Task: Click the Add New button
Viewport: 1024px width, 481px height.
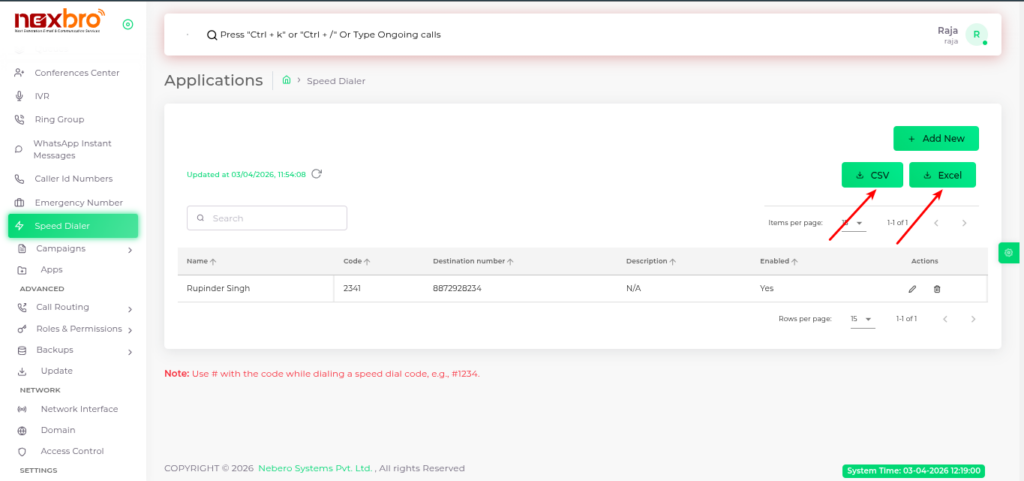Action: 935,138
